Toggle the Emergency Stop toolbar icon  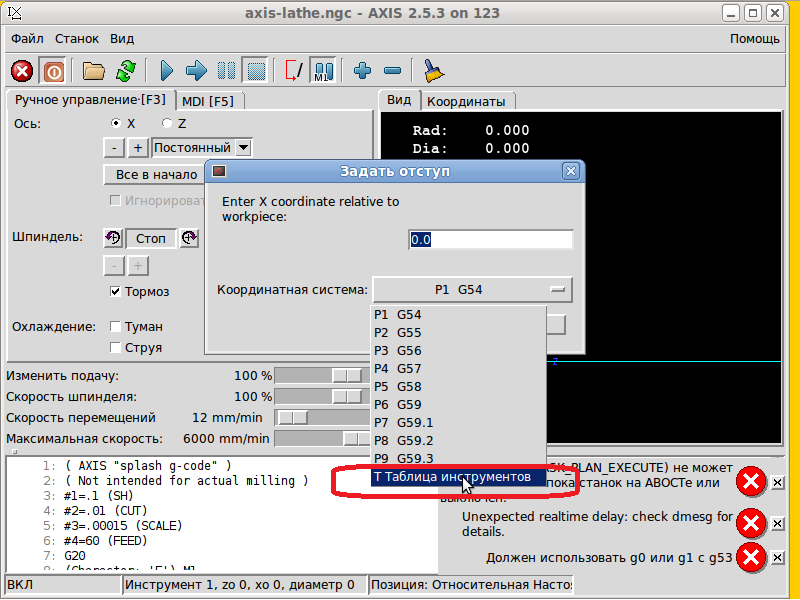tap(22, 71)
